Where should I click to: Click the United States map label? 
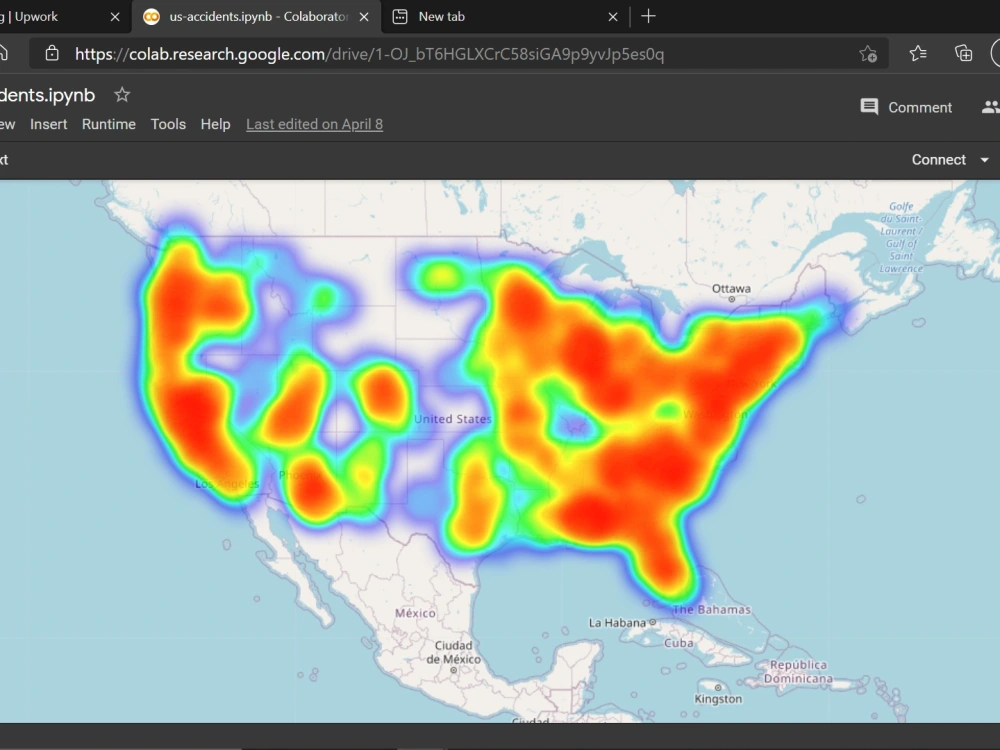coord(453,419)
